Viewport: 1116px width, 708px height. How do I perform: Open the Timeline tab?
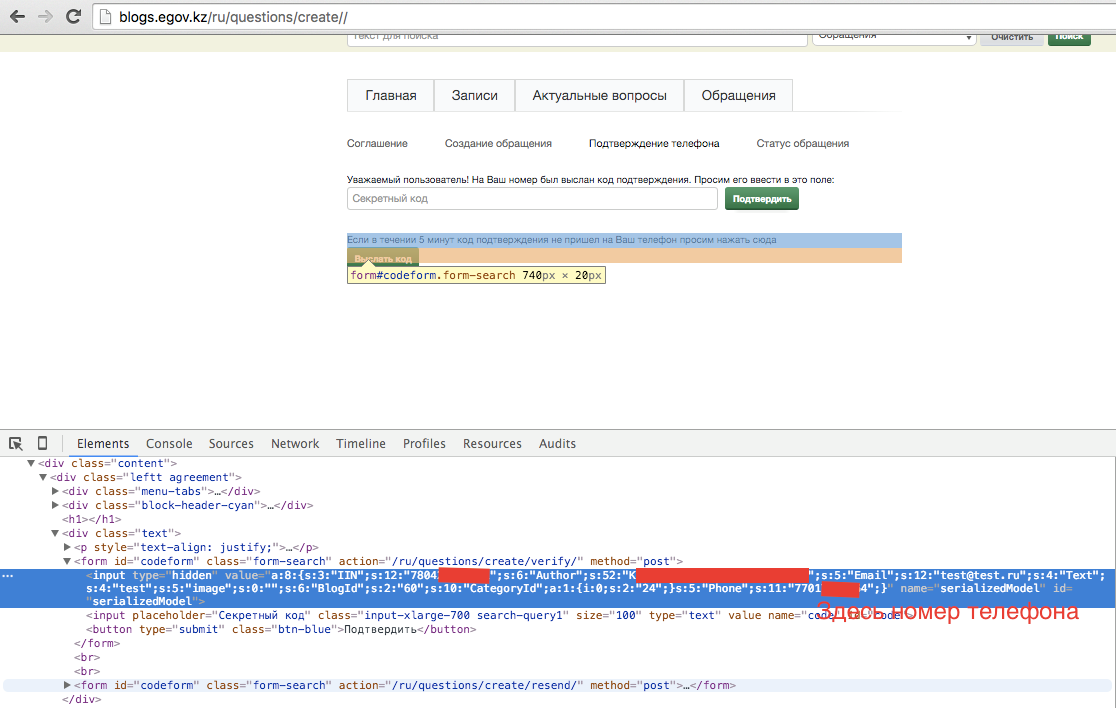tap(361, 443)
